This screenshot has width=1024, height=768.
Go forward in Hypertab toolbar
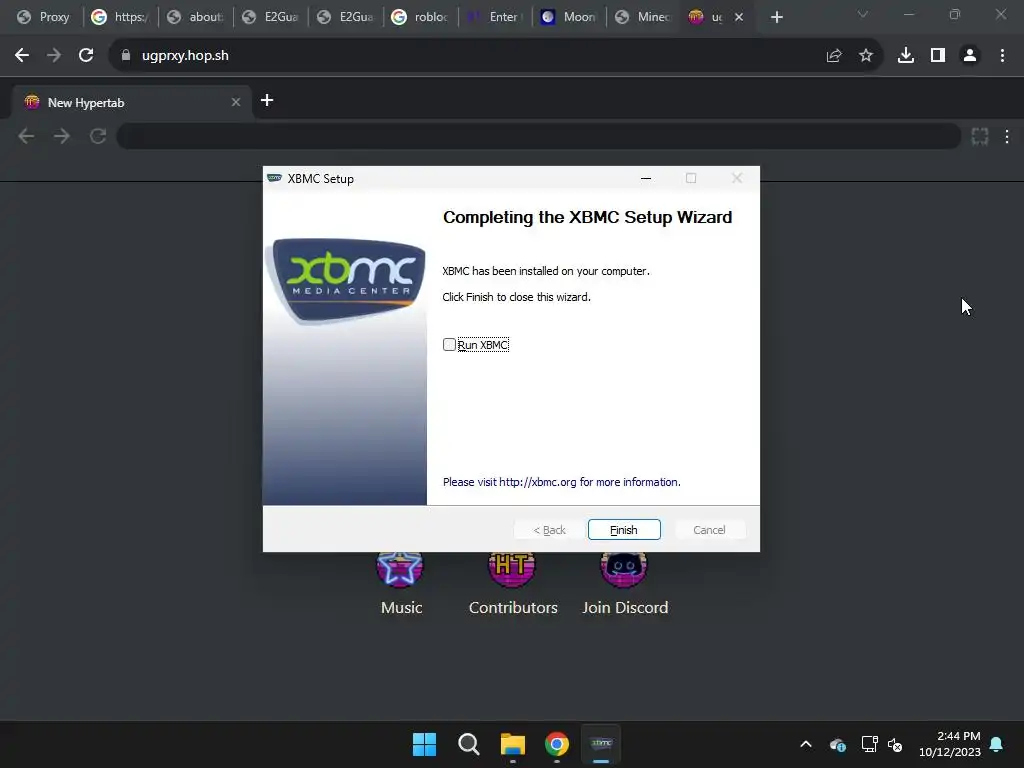click(61, 136)
